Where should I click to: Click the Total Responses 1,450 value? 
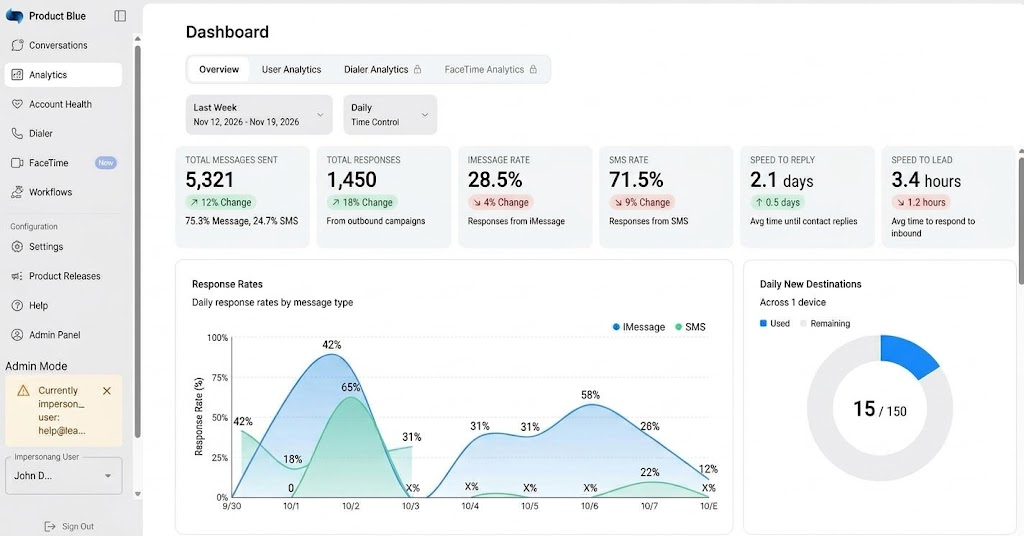(x=351, y=180)
